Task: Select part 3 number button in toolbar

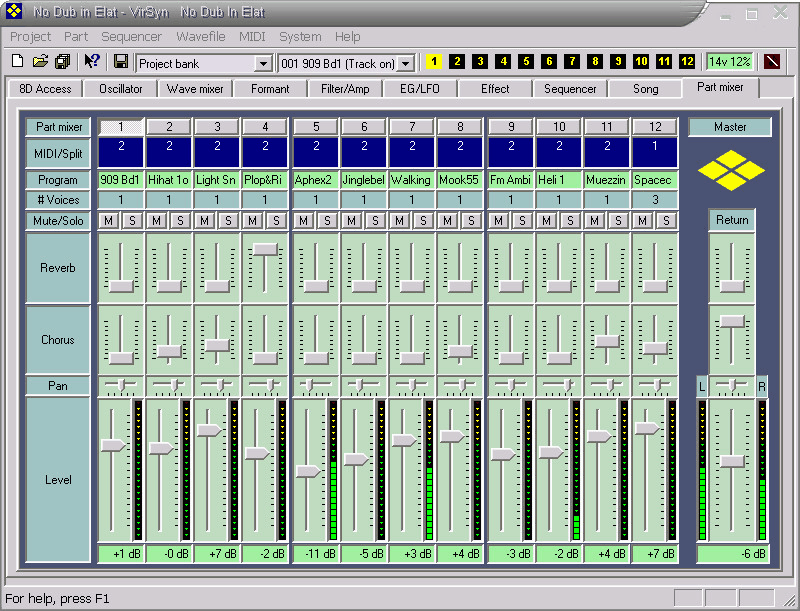Action: (x=480, y=62)
